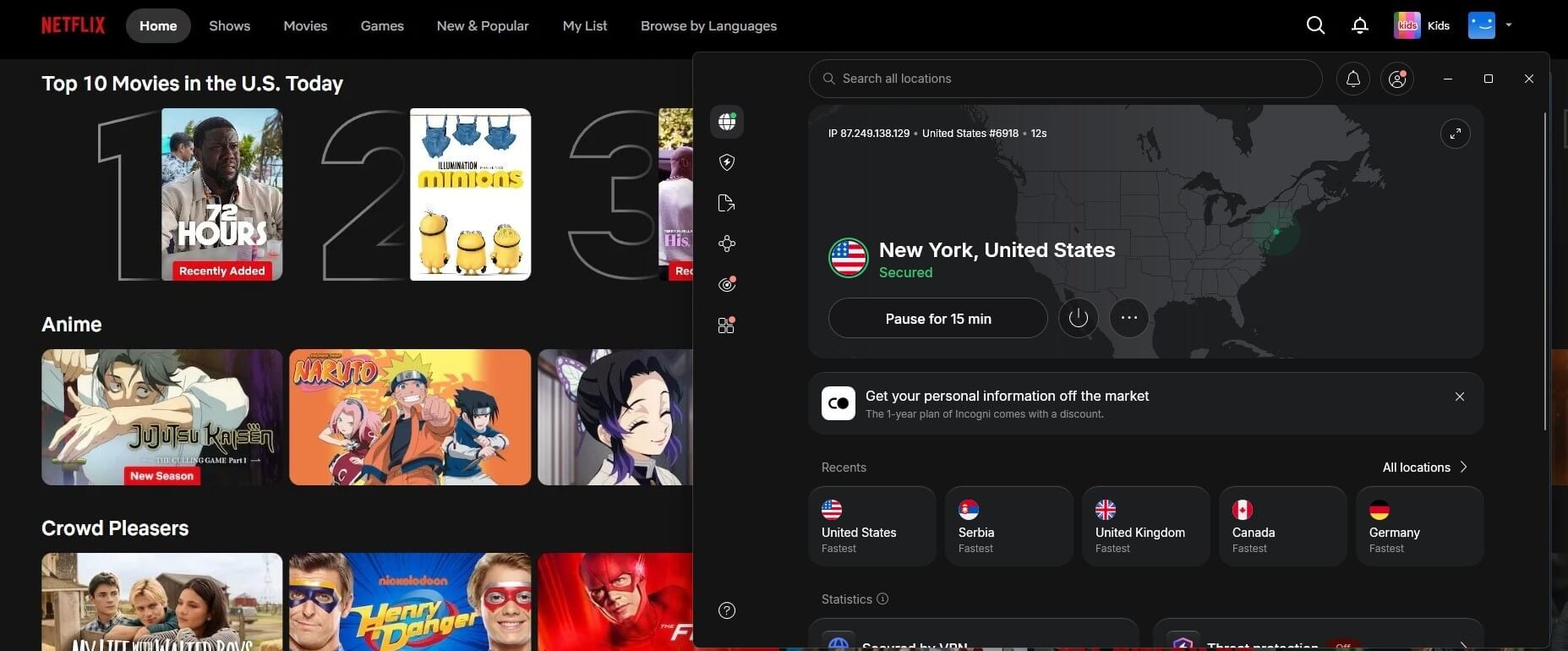Disconnect using the power button
This screenshot has height=651, width=1568.
[1078, 318]
